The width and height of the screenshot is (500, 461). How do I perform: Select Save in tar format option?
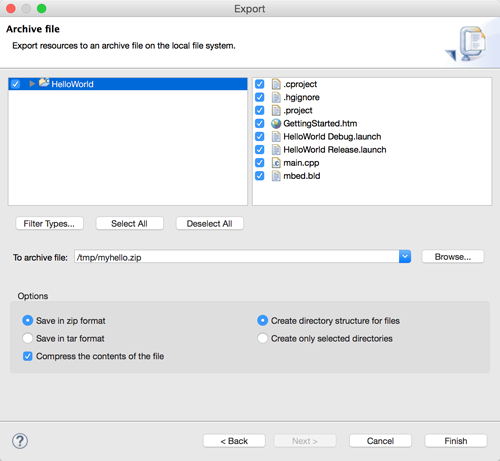coord(27,338)
